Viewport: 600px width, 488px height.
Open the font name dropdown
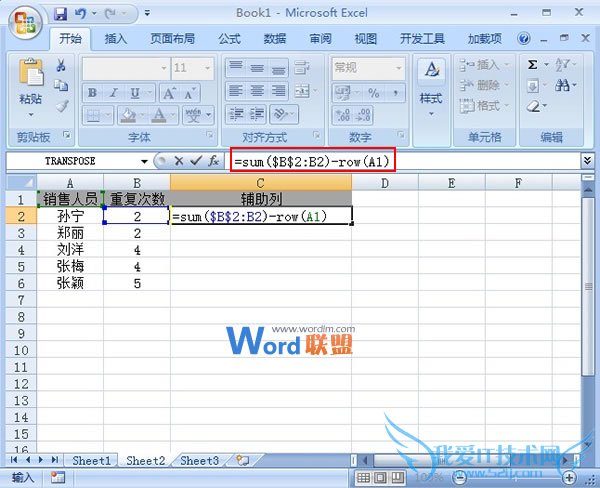(x=164, y=68)
